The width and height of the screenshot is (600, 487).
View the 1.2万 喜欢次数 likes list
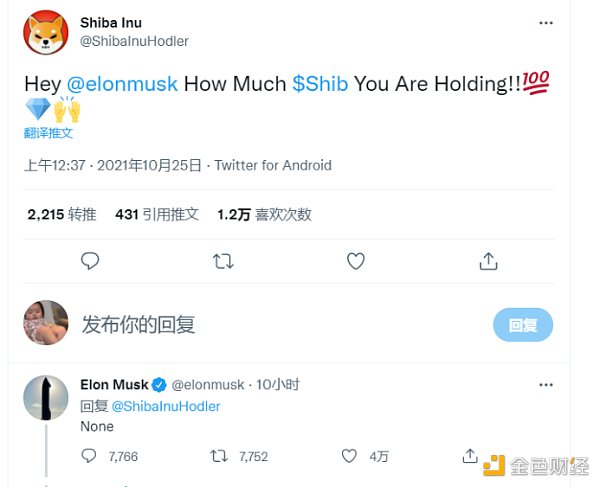(264, 214)
